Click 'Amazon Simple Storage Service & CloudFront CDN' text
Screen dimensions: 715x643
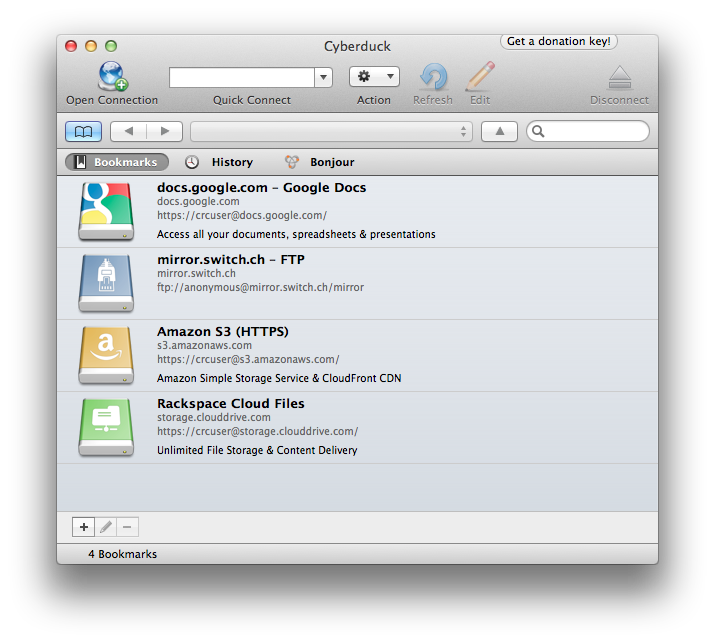279,379
